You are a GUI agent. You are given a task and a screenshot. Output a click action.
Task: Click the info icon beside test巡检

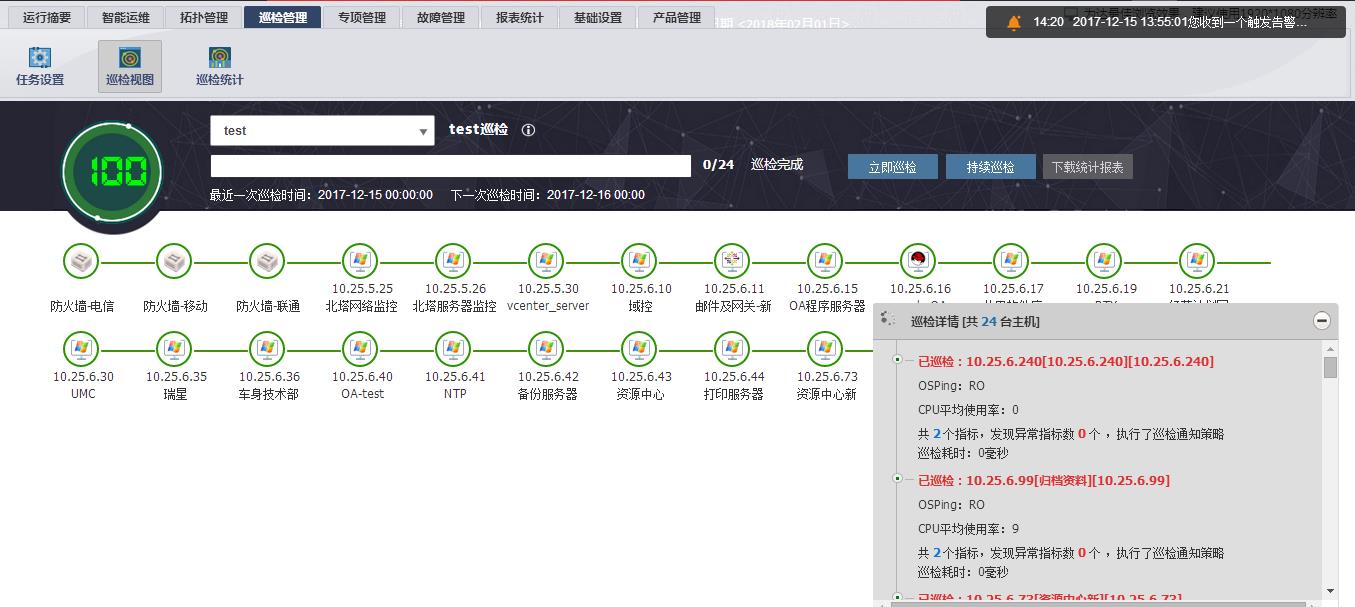click(x=528, y=129)
